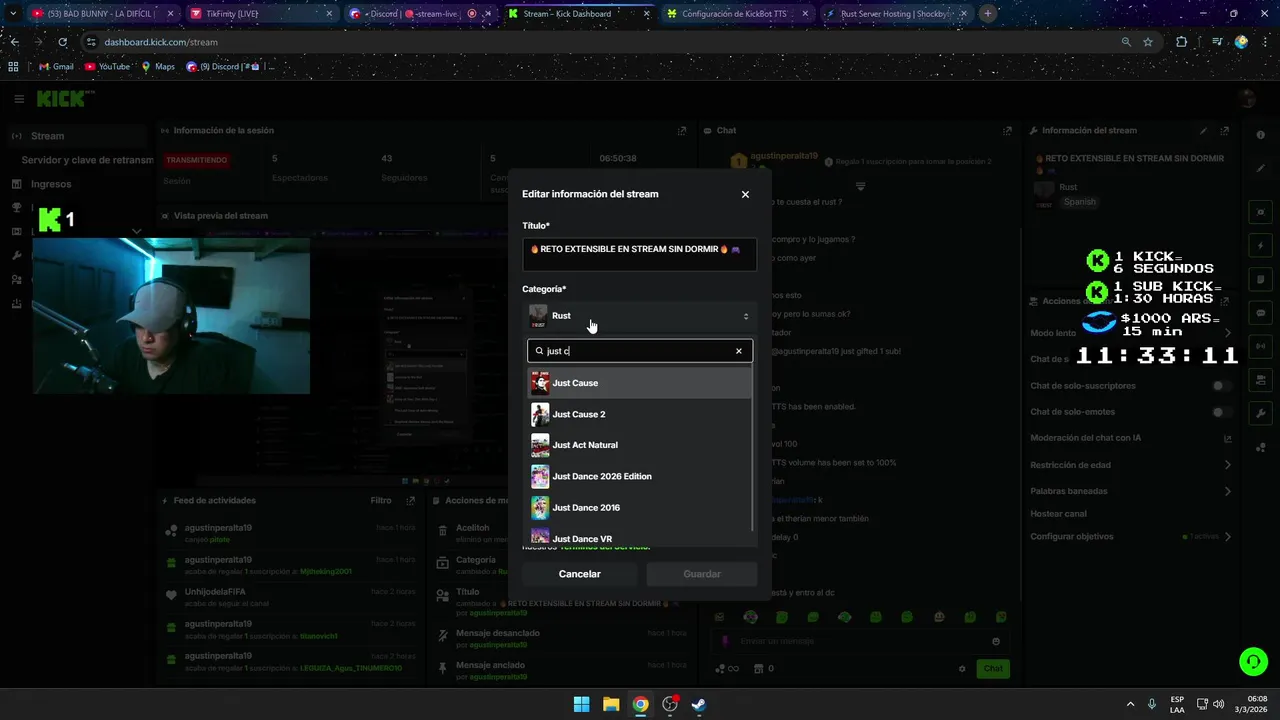Image resolution: width=1280 pixels, height=720 pixels.
Task: Select Just Dance 2026 Edition category
Action: (x=639, y=476)
